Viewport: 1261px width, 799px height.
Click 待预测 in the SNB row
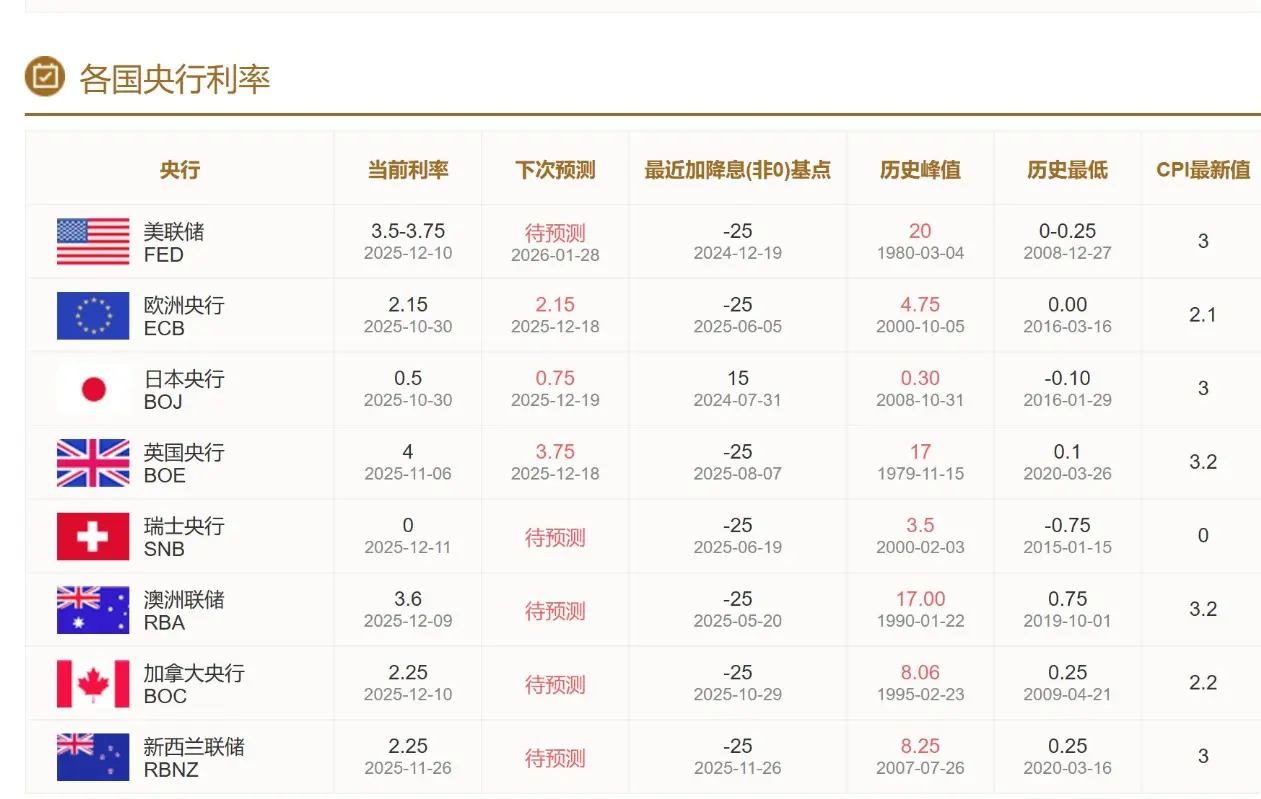point(555,538)
